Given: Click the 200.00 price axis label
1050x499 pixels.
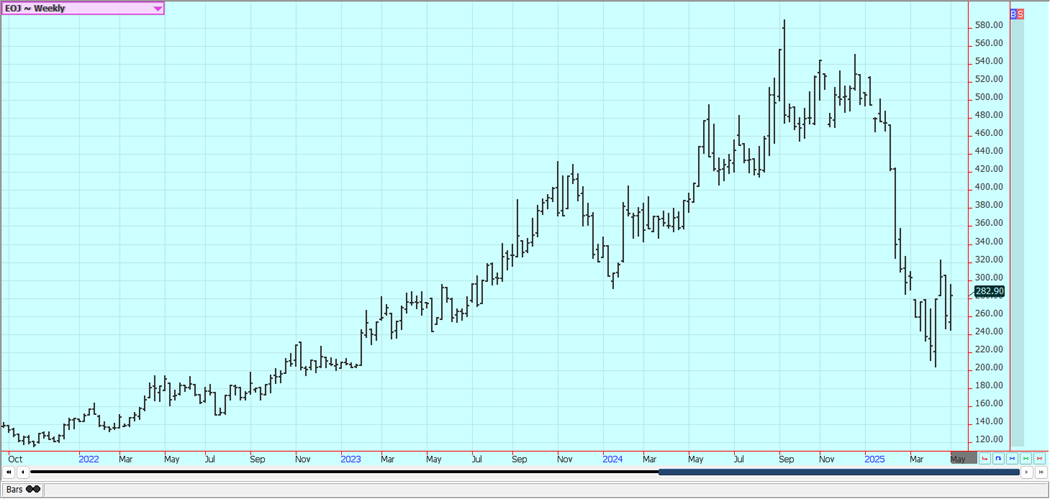Looking at the screenshot, I should 989,368.
